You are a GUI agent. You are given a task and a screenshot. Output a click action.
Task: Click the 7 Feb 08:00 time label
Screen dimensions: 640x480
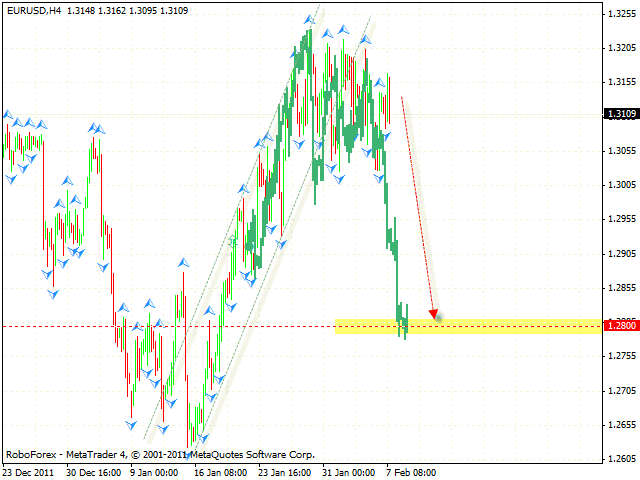coord(410,472)
